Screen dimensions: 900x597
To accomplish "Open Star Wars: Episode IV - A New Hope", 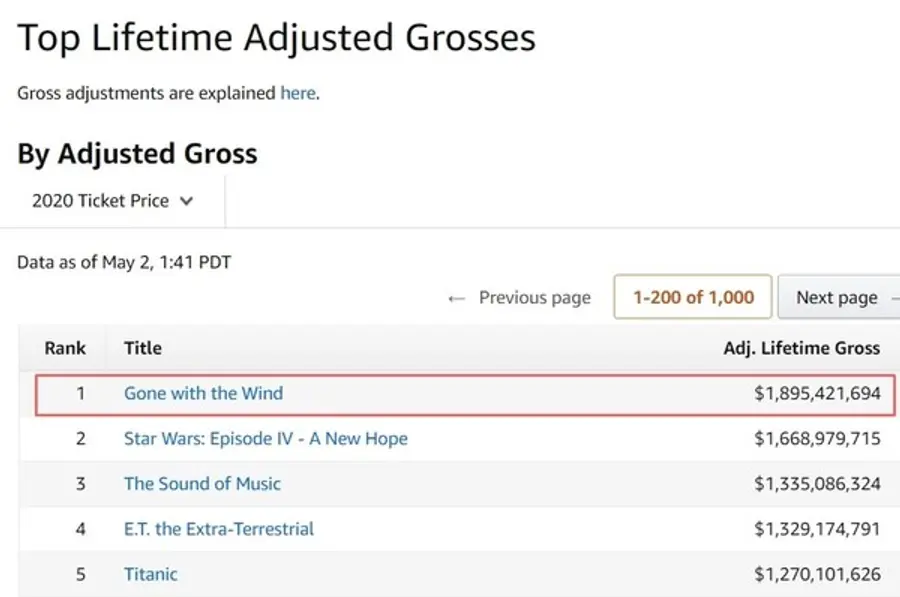I will tap(266, 439).
